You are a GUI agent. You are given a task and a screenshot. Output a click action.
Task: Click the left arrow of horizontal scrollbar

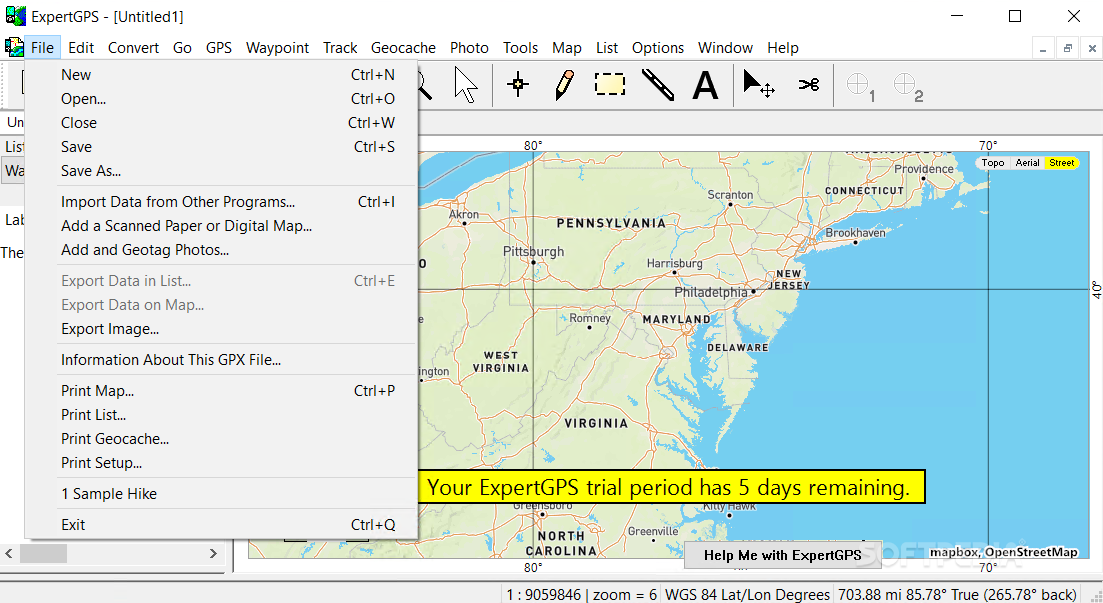pyautogui.click(x=9, y=554)
